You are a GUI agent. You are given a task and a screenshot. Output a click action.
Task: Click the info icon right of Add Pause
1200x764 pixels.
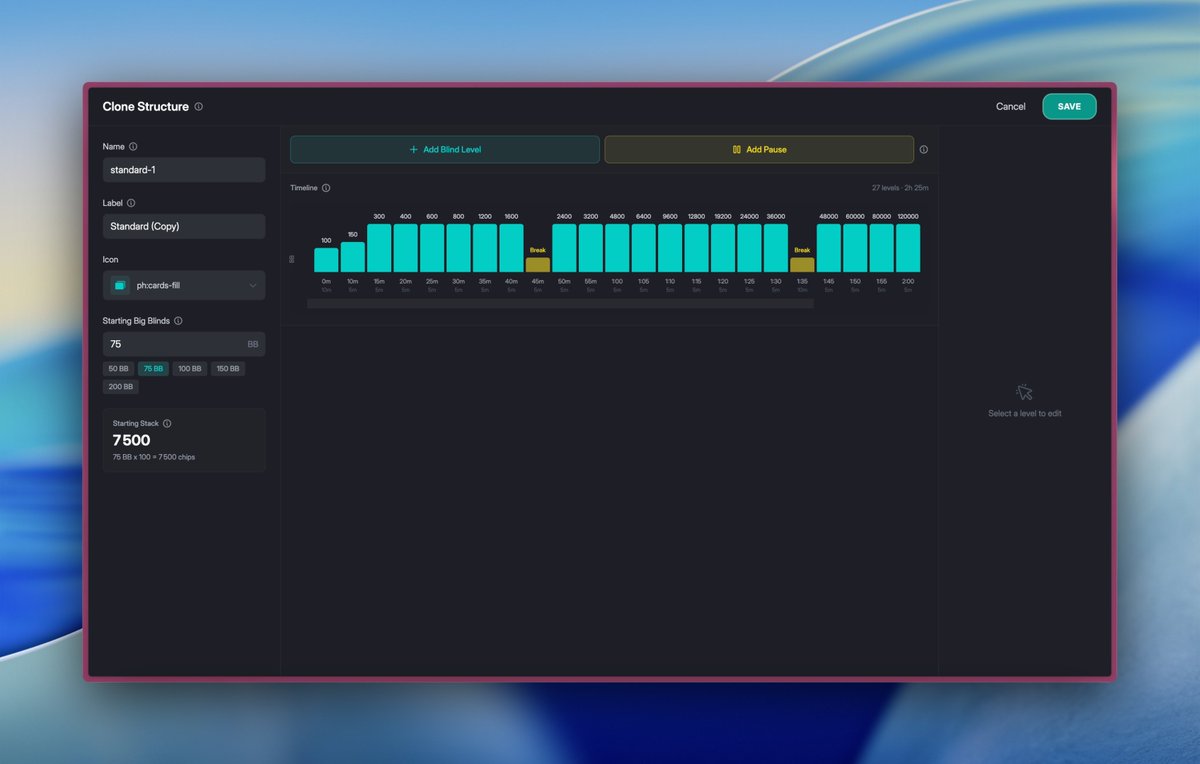click(923, 150)
